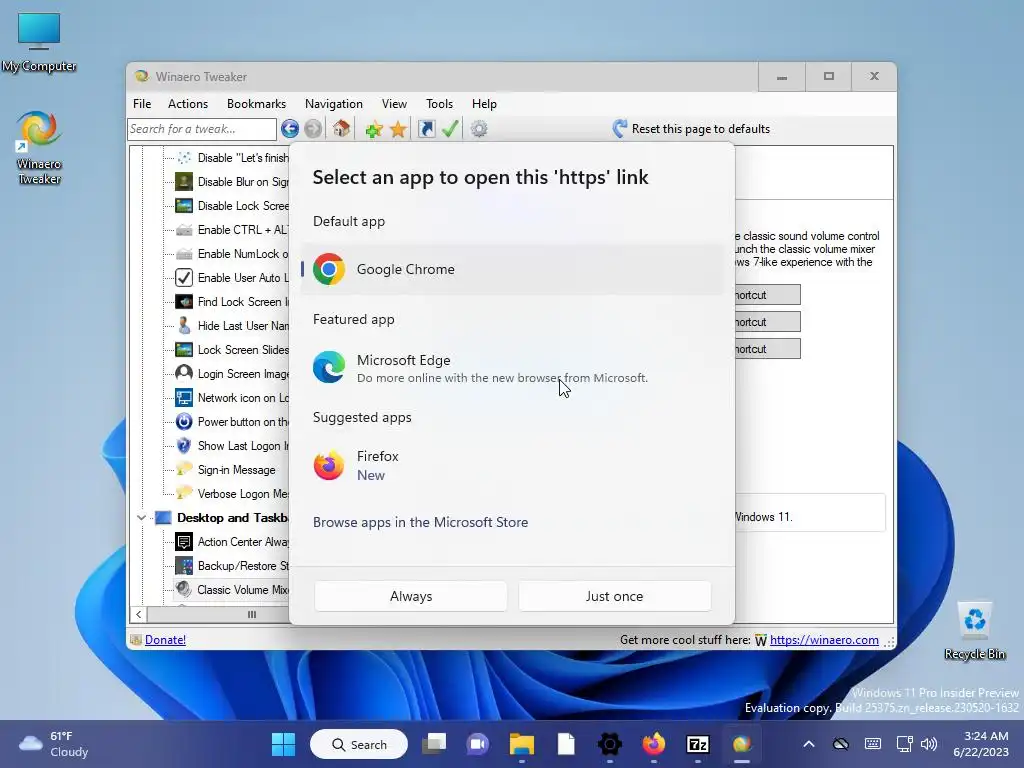The image size is (1024, 768).
Task: Select Power button on the login item
Action: pos(232,422)
